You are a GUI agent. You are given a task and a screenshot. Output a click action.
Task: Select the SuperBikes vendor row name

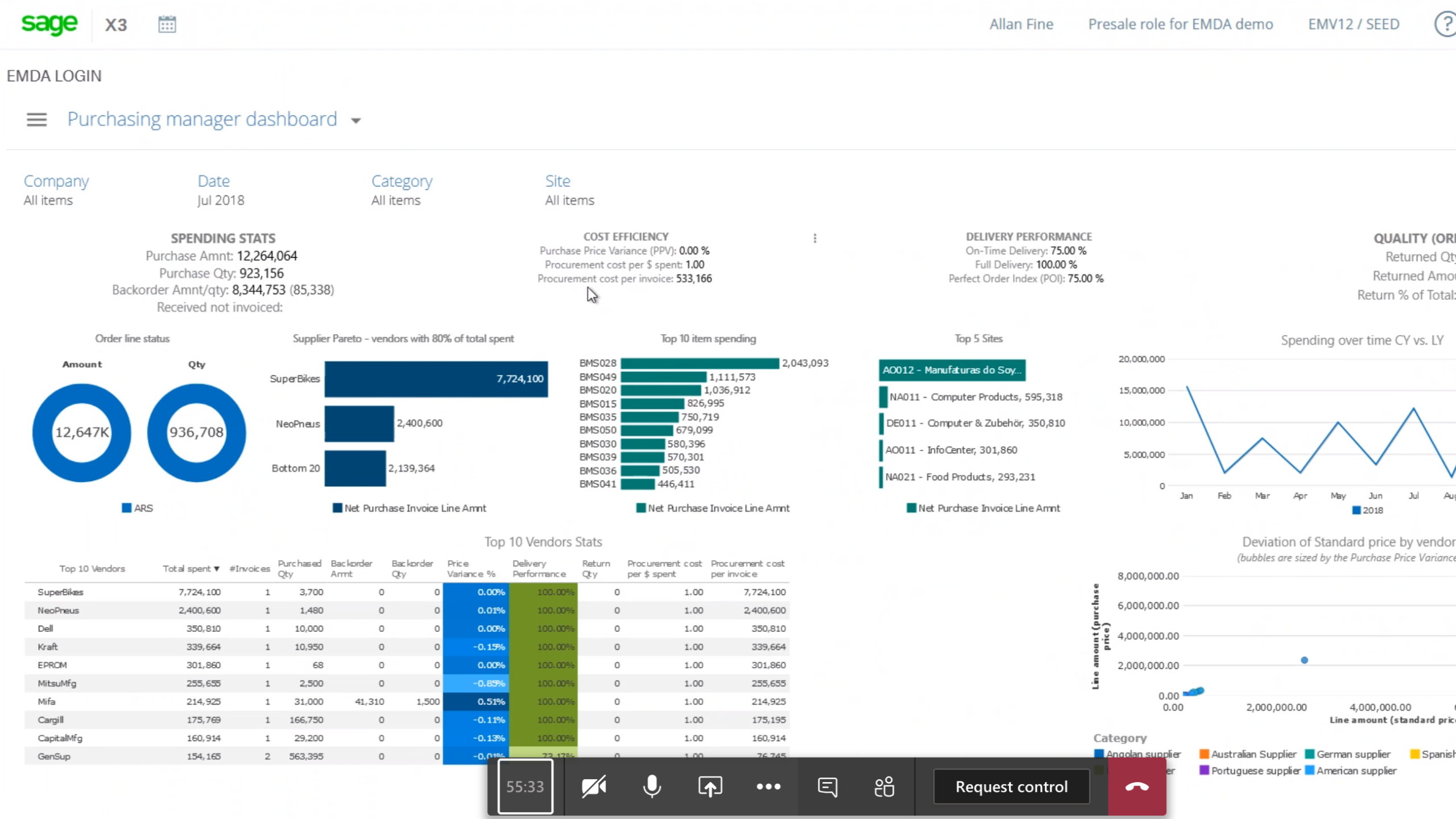pos(60,592)
